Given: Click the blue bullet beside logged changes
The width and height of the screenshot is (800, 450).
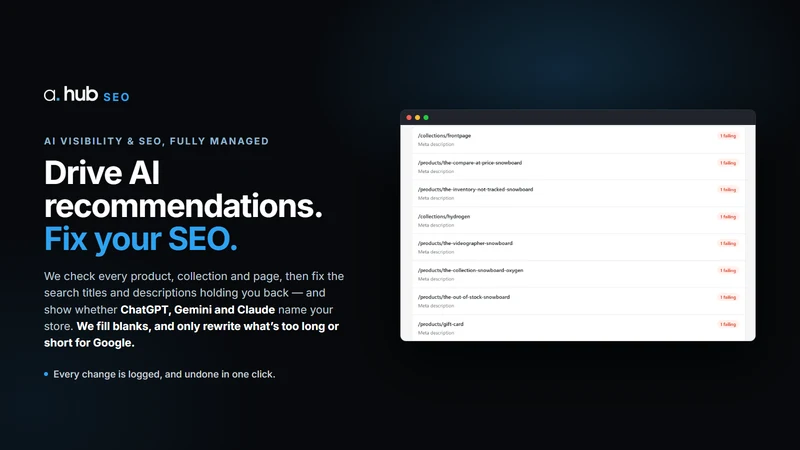Looking at the screenshot, I should click(46, 374).
